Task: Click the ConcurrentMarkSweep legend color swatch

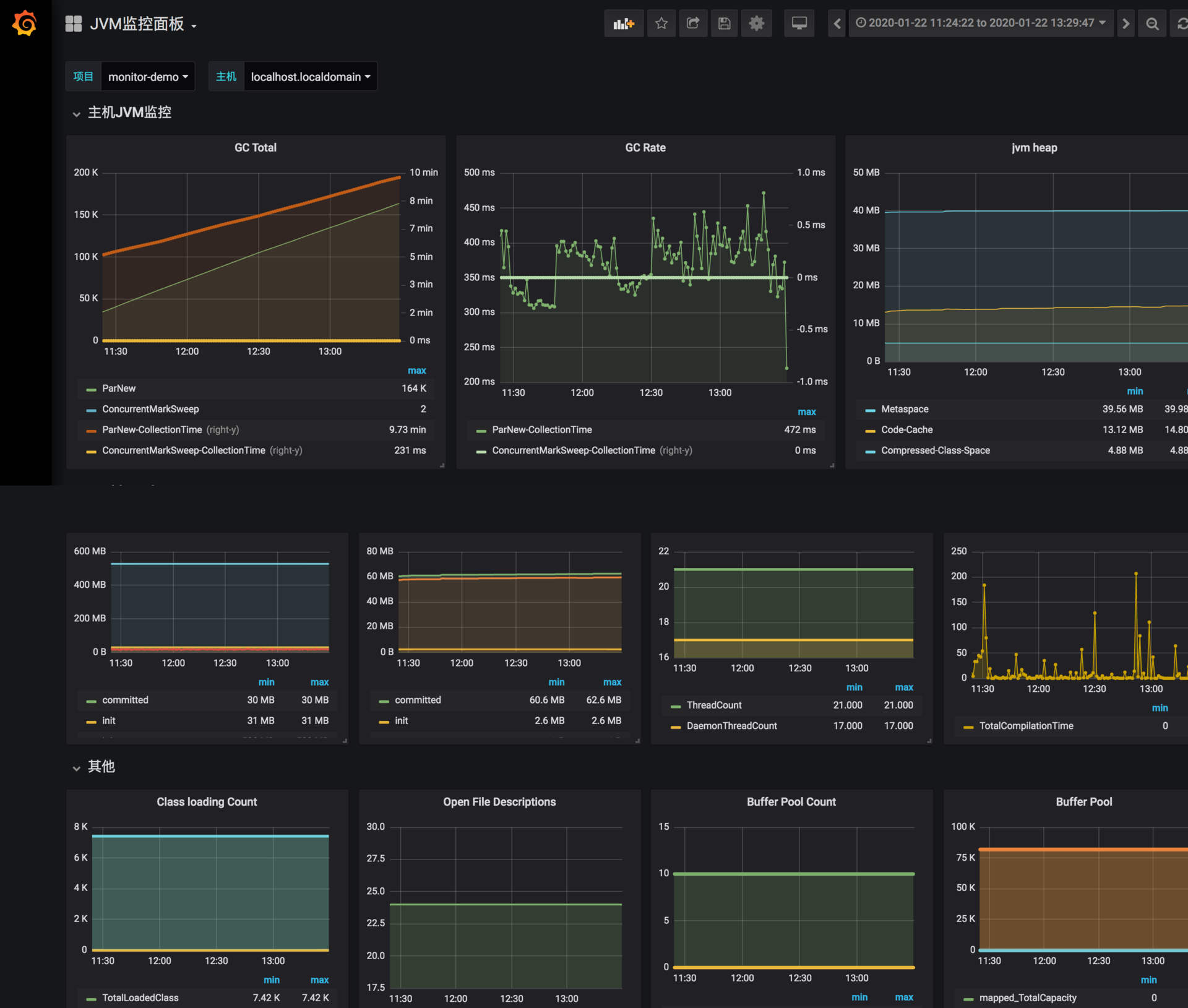Action: [x=91, y=410]
